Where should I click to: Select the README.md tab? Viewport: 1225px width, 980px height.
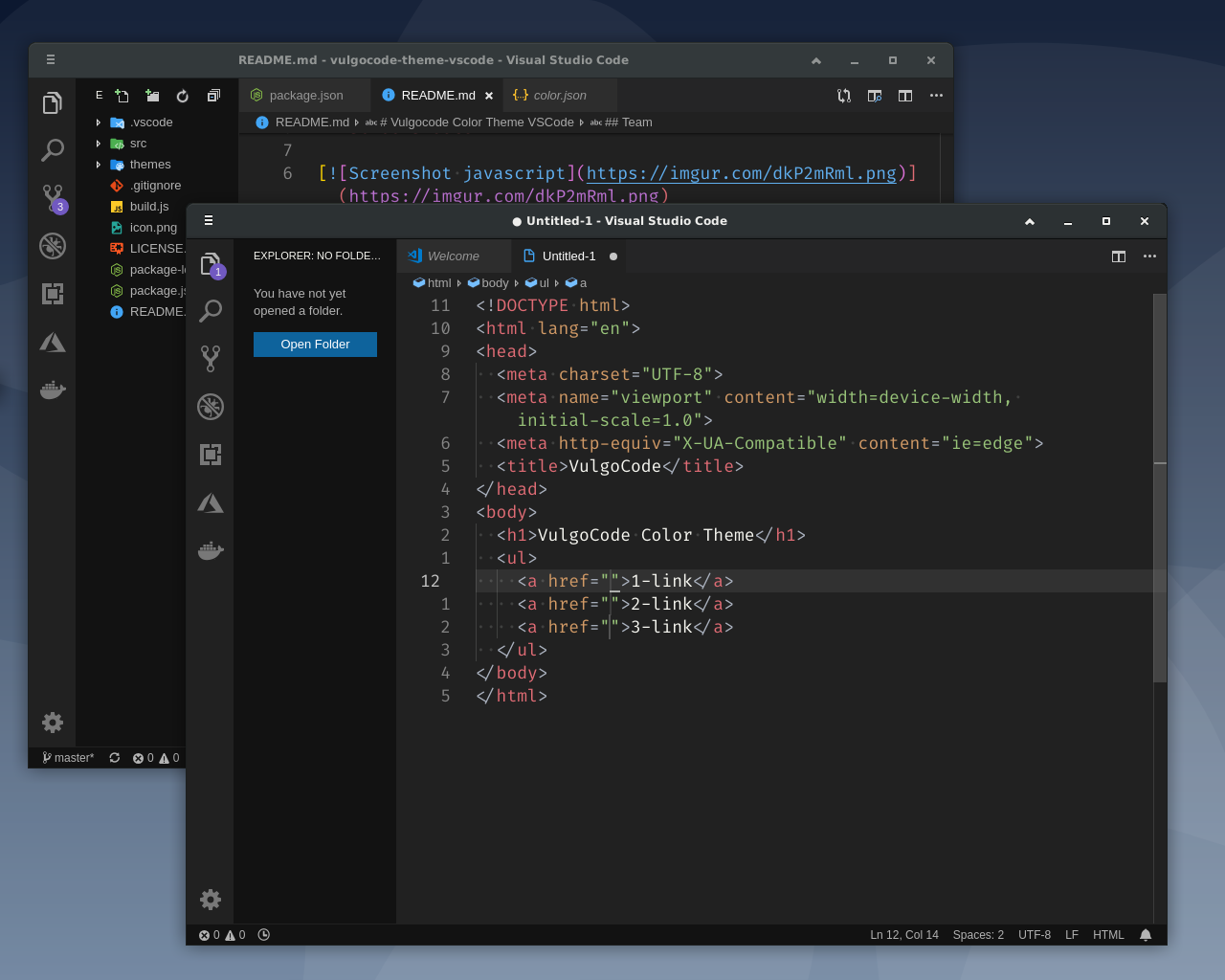(437, 96)
